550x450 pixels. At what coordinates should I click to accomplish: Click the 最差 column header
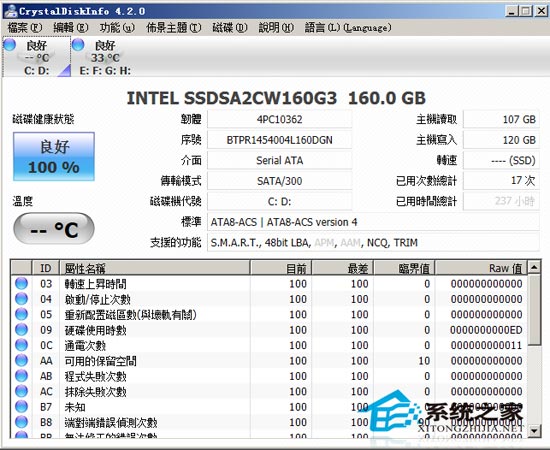pos(343,268)
